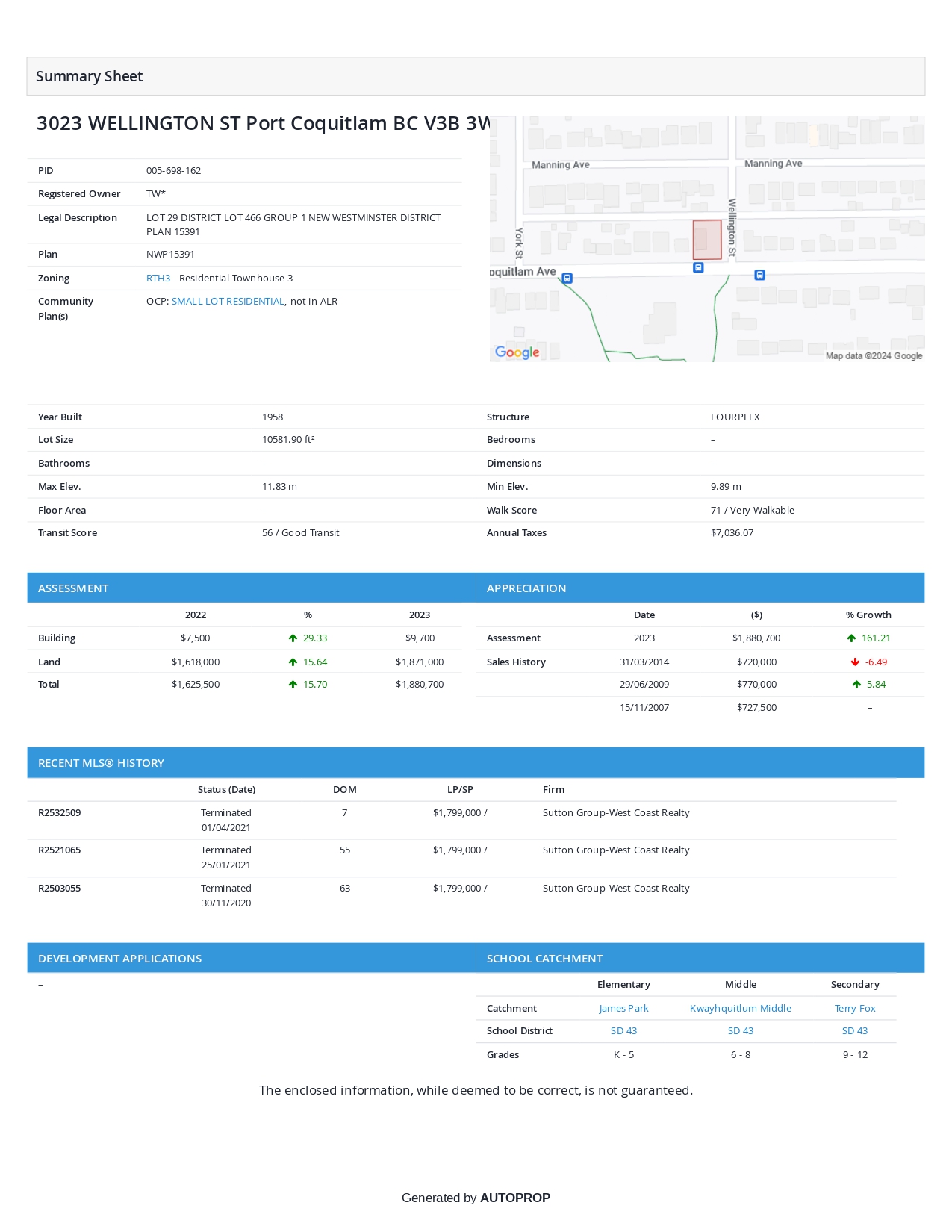Image resolution: width=952 pixels, height=1232 pixels.
Task: Click the Map data ©2024 Google attribution
Action: coord(874,356)
